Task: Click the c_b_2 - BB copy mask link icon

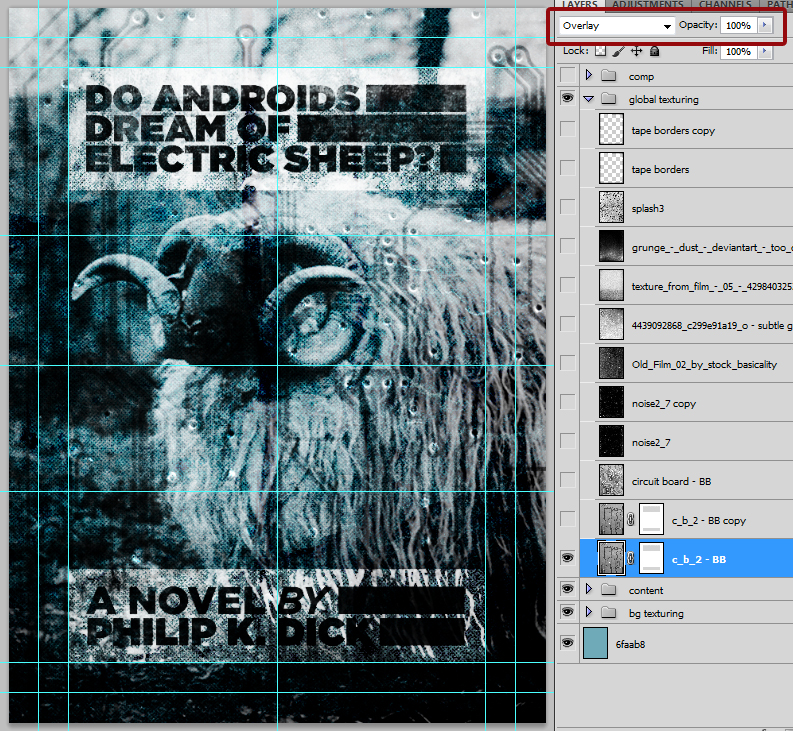Action: pos(631,519)
